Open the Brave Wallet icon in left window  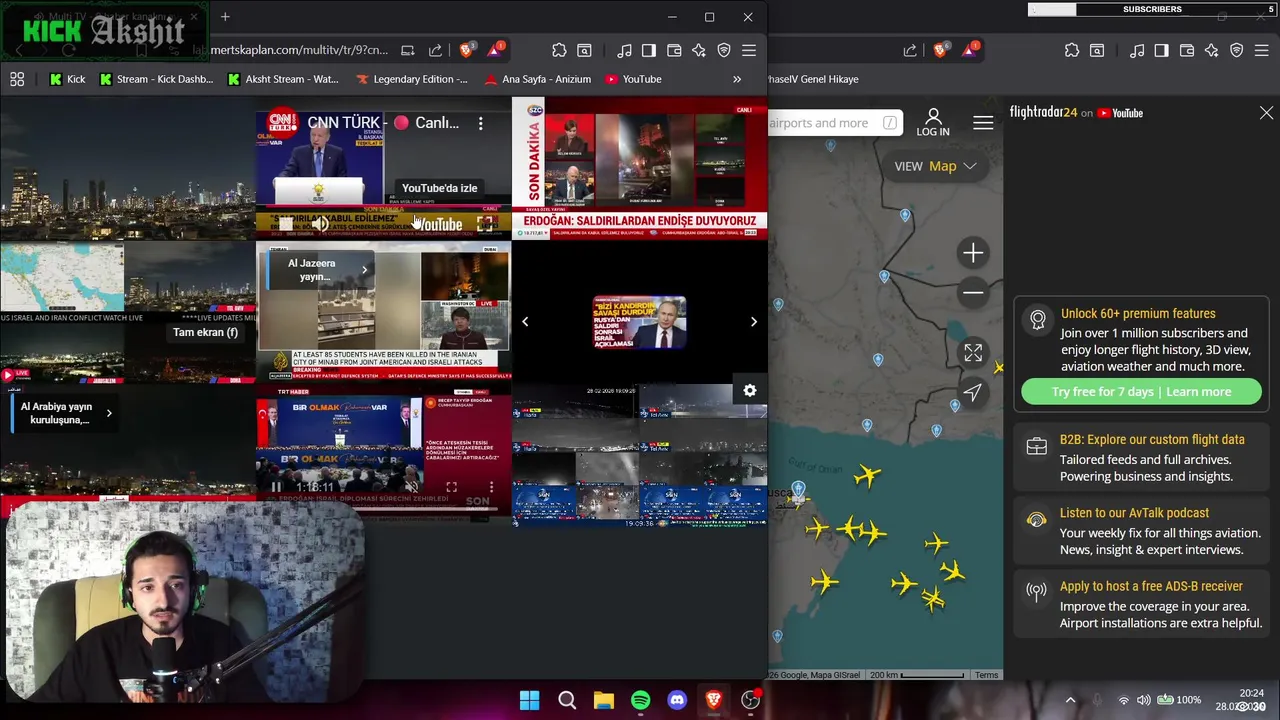(x=674, y=50)
